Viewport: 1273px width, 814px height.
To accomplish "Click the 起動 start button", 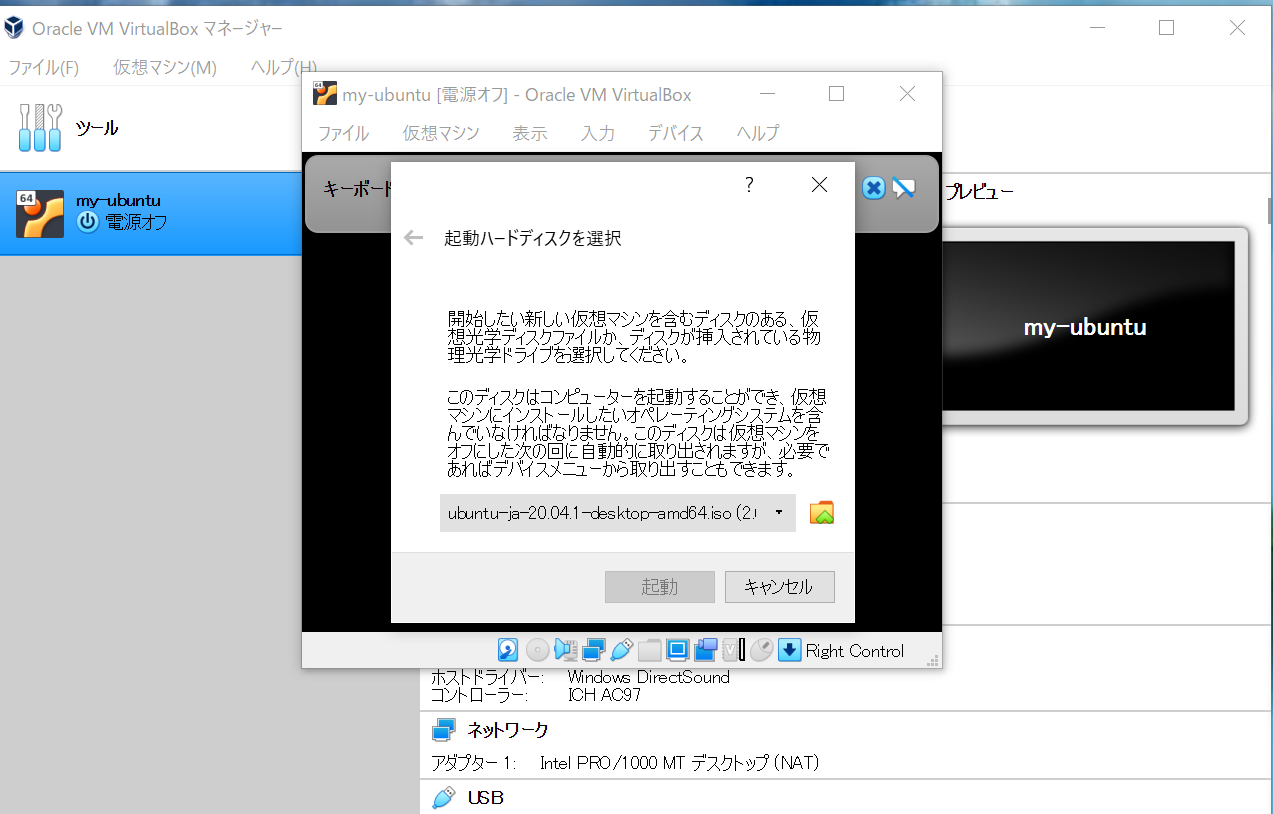I will tap(660, 587).
